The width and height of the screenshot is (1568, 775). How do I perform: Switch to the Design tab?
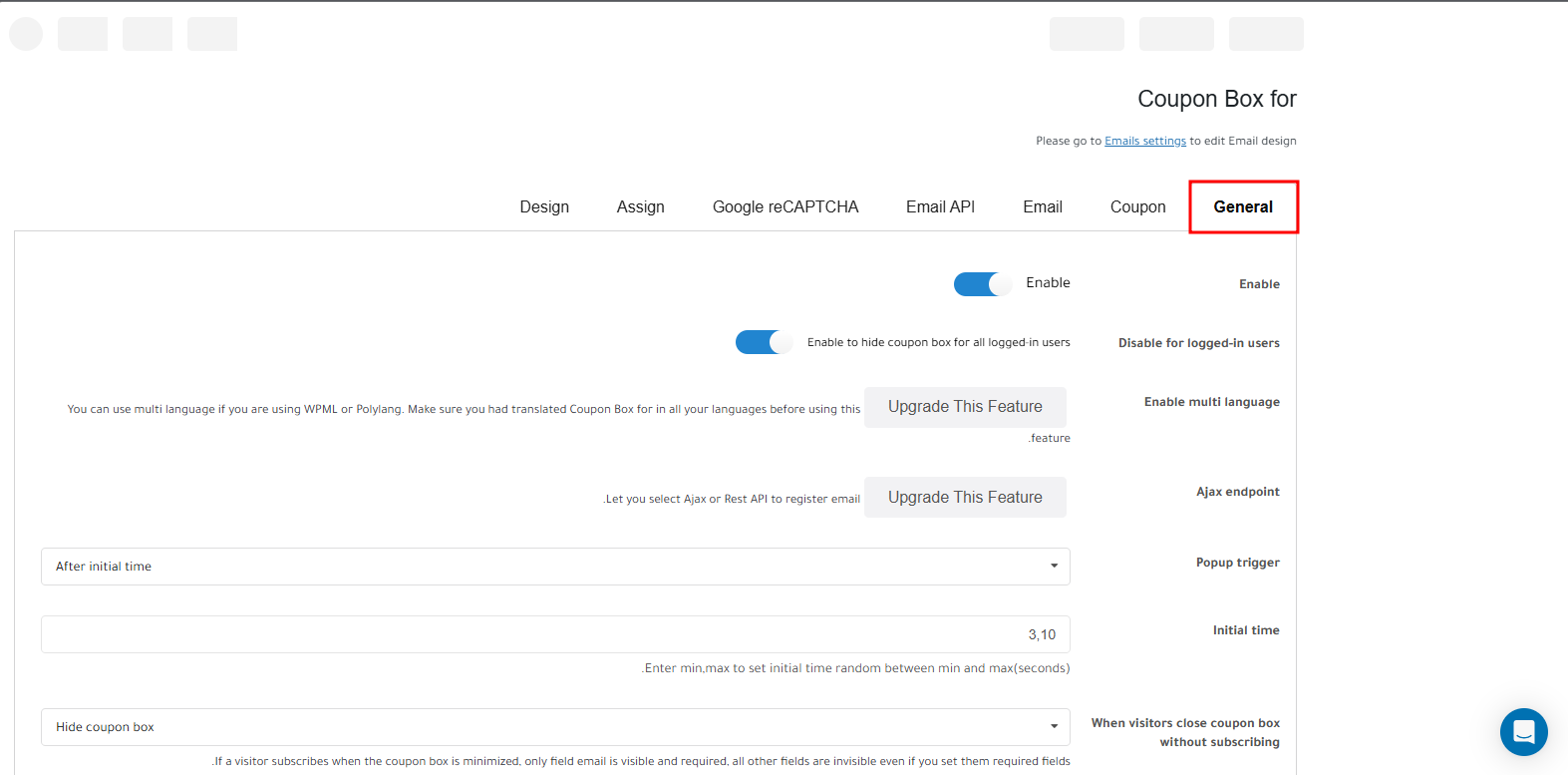pyautogui.click(x=544, y=206)
